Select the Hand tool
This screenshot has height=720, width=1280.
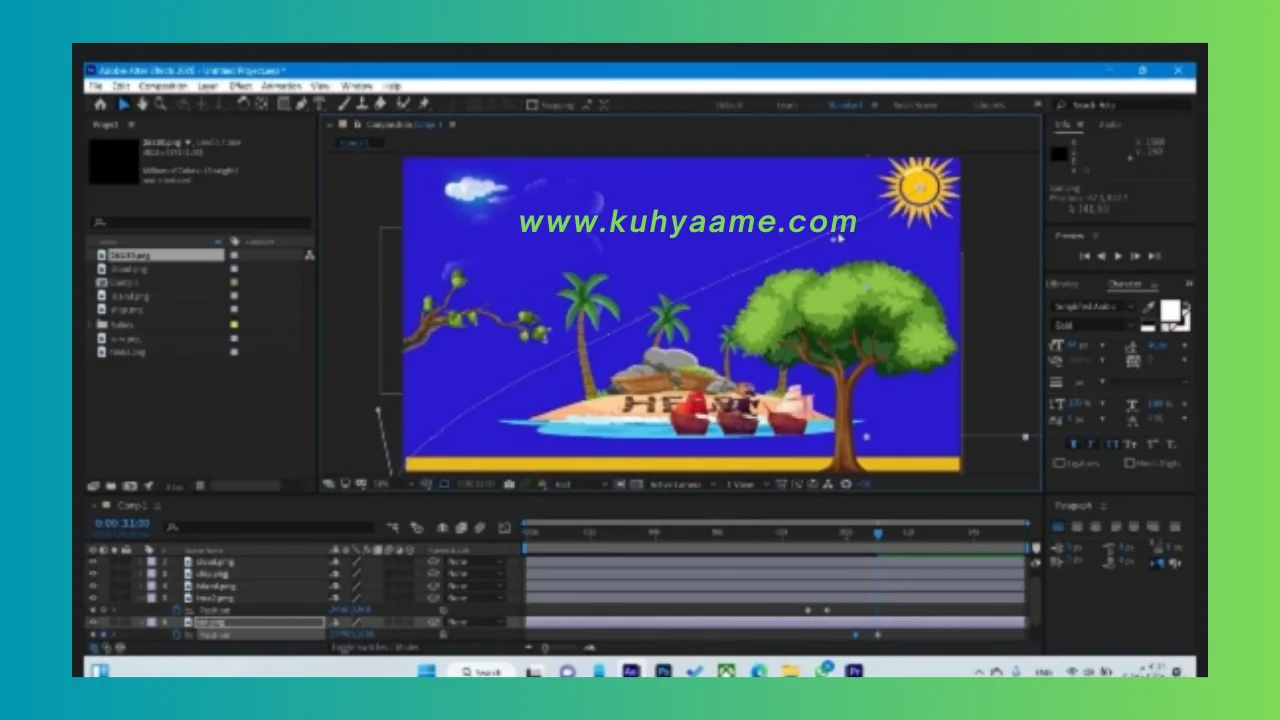click(x=142, y=104)
